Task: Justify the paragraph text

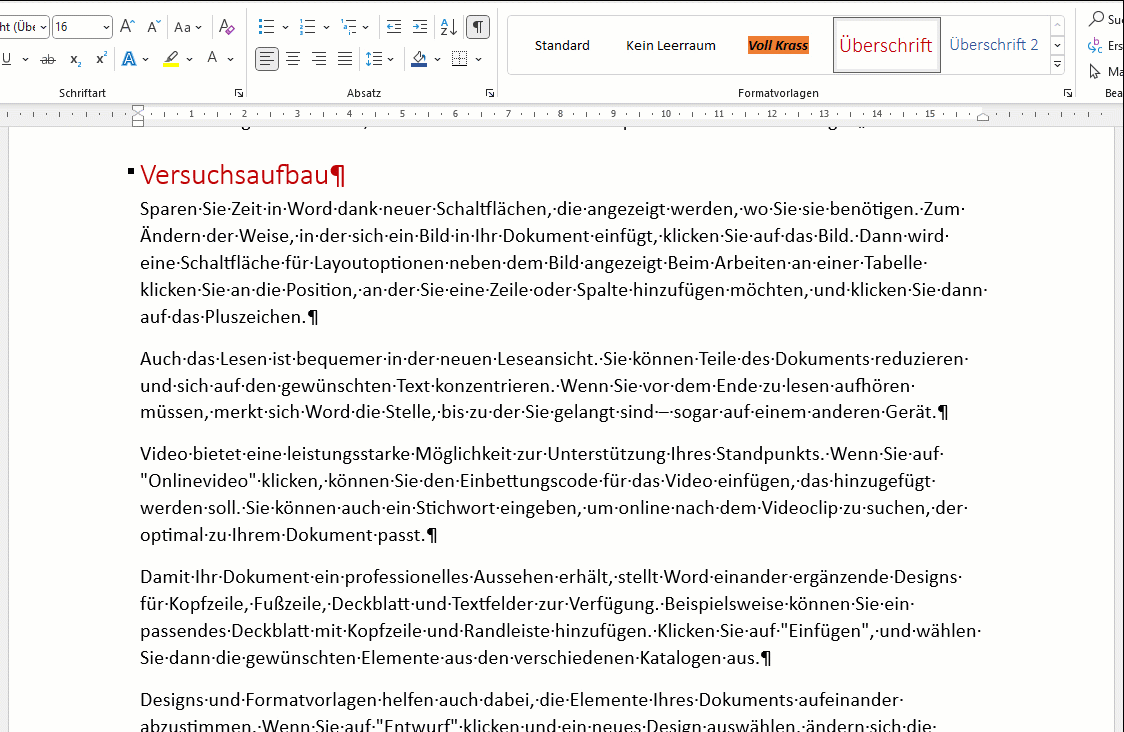Action: pos(345,59)
